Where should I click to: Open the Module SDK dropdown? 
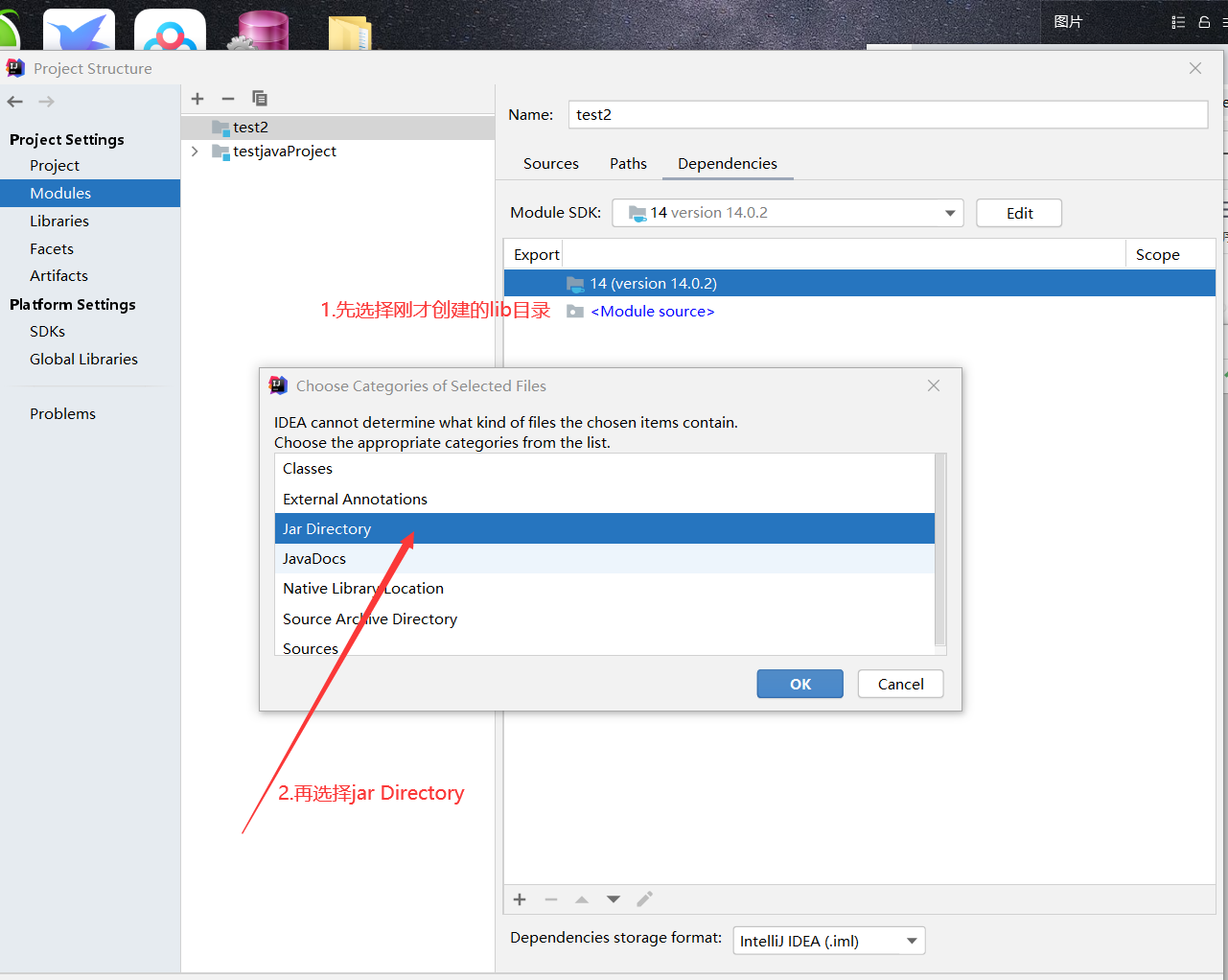point(788,213)
